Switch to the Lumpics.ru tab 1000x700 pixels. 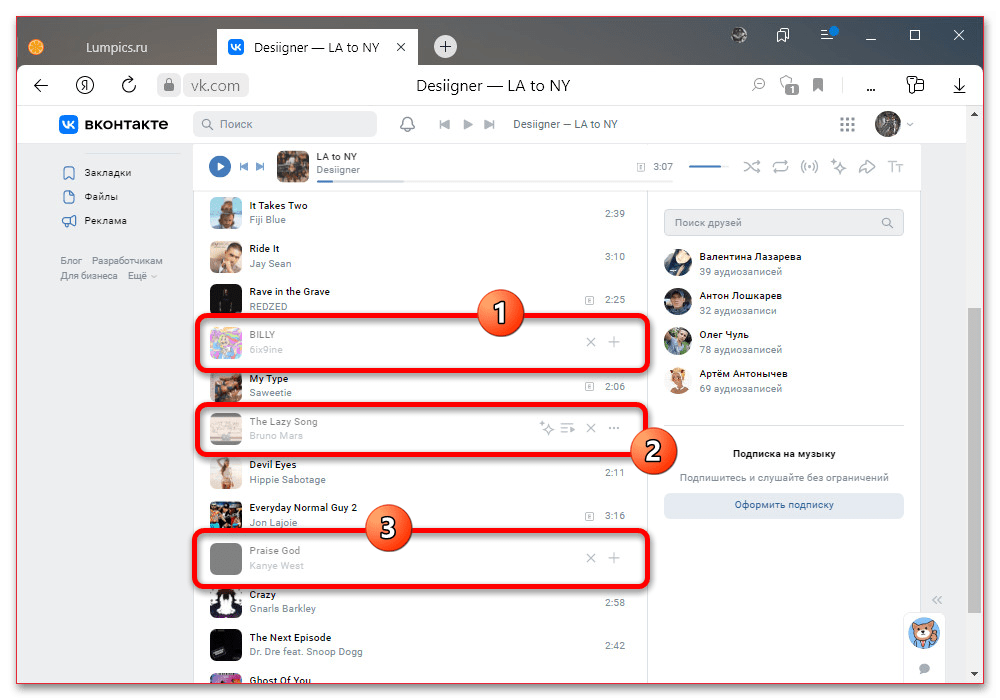(x=116, y=47)
